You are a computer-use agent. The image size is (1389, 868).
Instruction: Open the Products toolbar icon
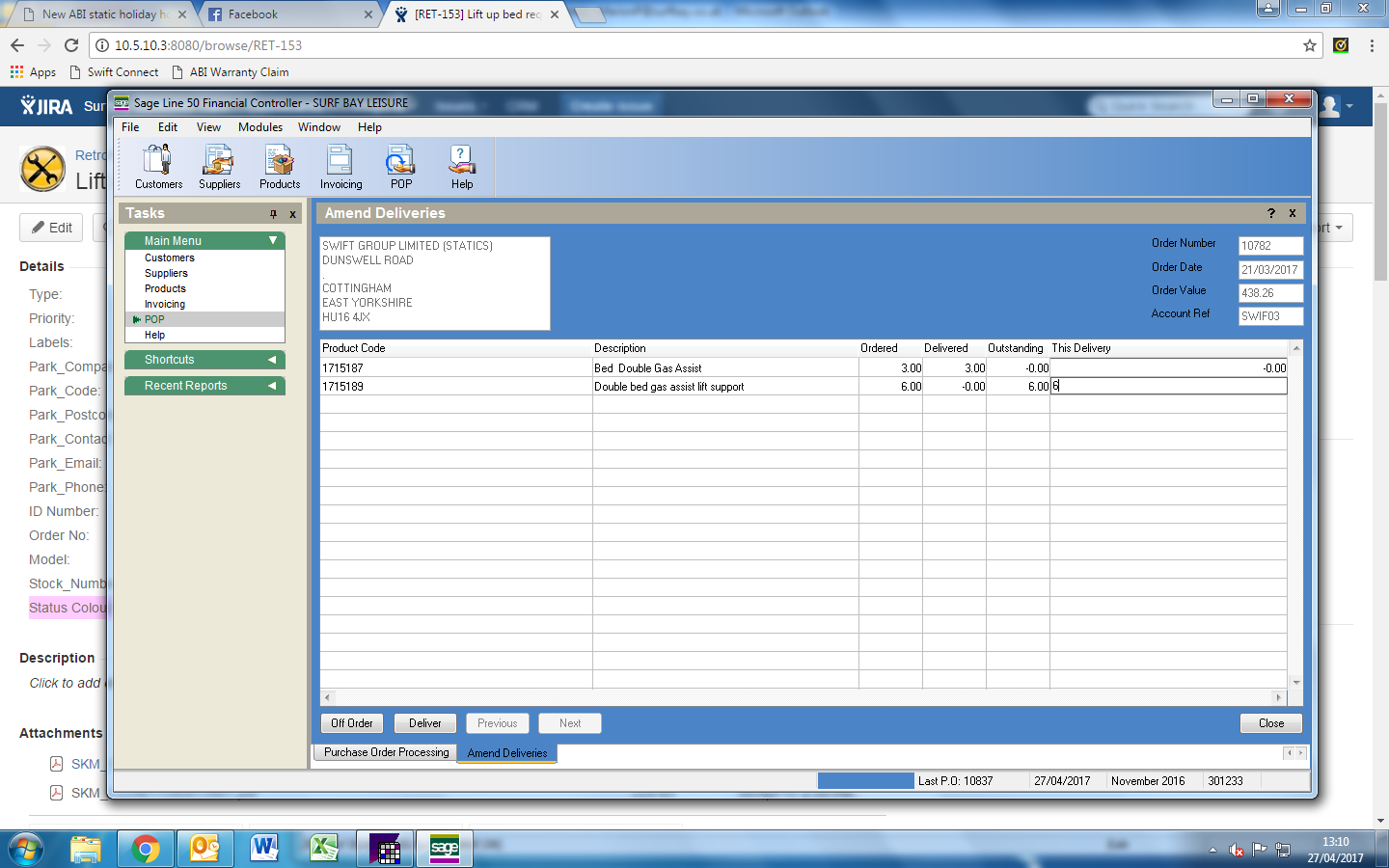280,166
